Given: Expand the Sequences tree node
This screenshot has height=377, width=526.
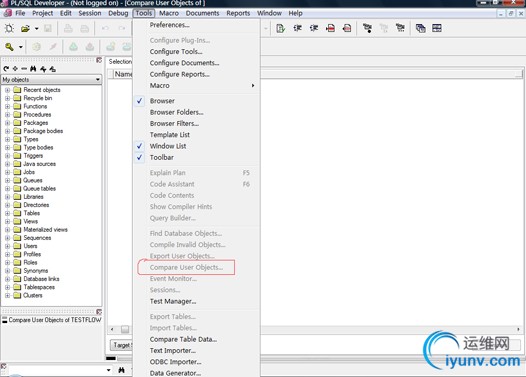Looking at the screenshot, I should click(7, 238).
